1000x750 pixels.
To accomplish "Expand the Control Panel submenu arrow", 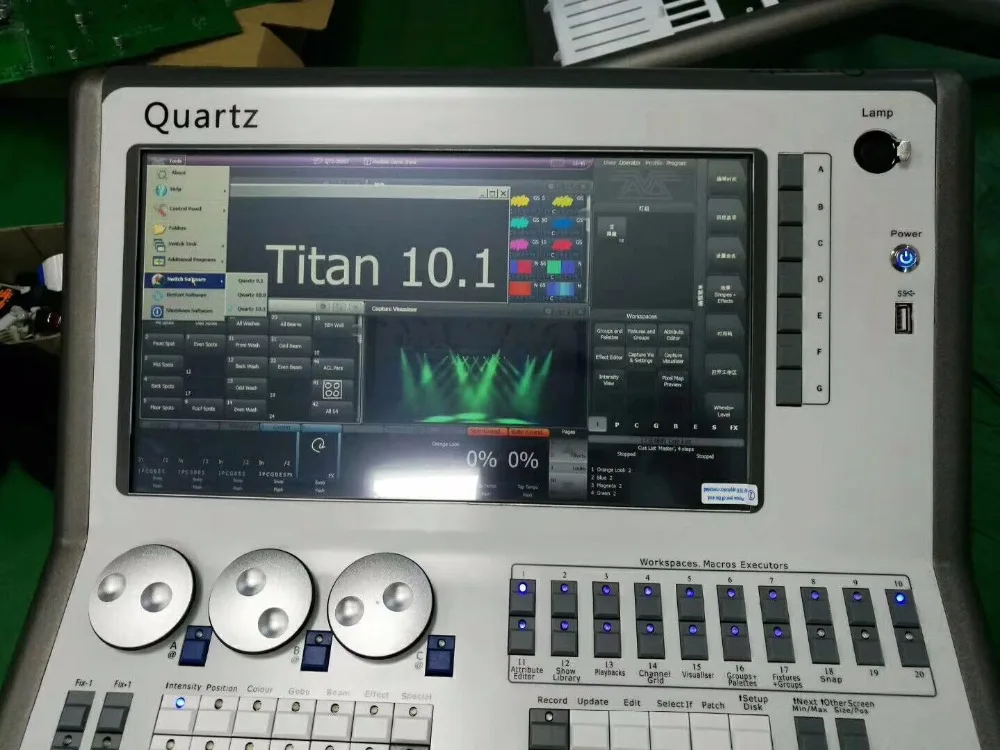I will [x=224, y=210].
